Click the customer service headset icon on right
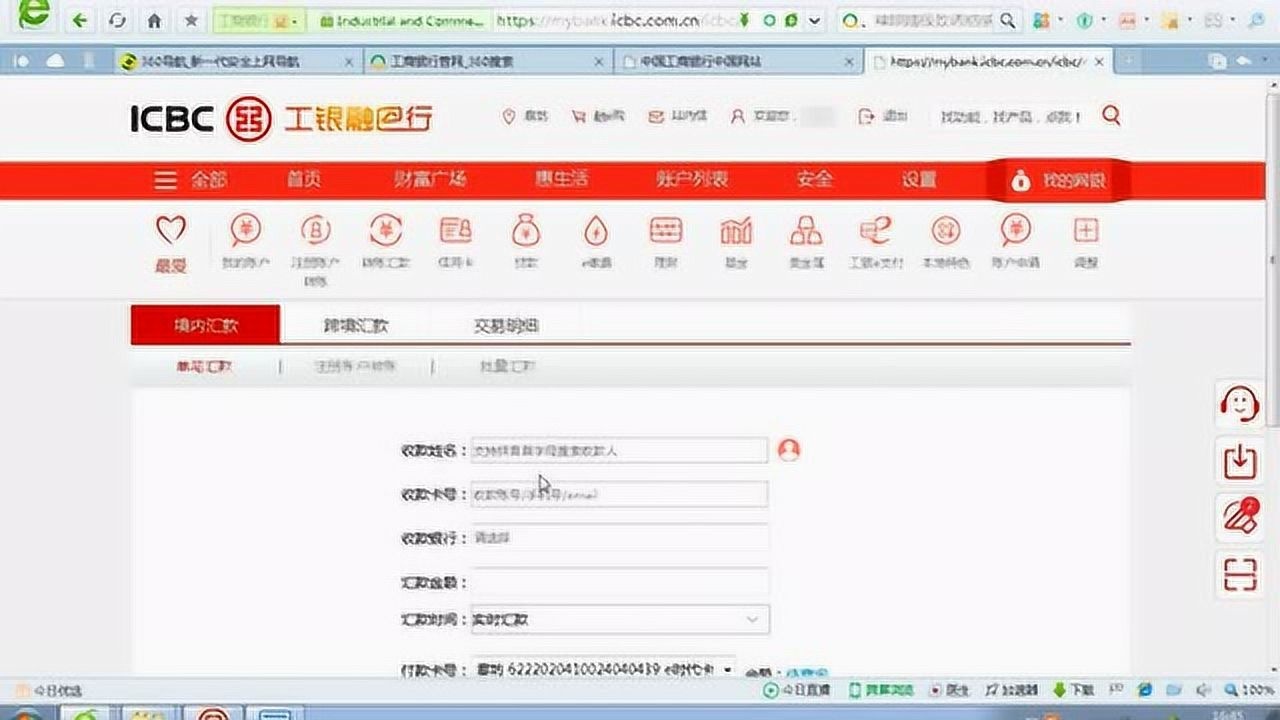The height and width of the screenshot is (720, 1280). 1240,404
